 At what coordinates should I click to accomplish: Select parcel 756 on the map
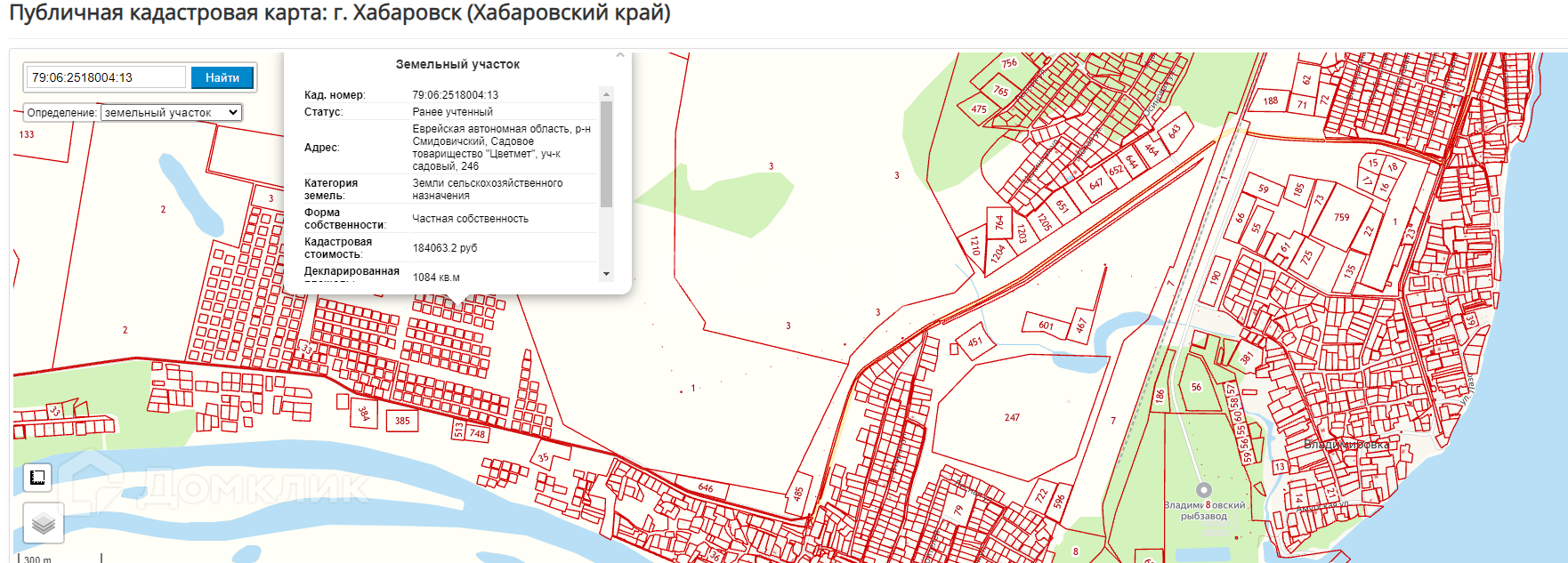[1009, 63]
